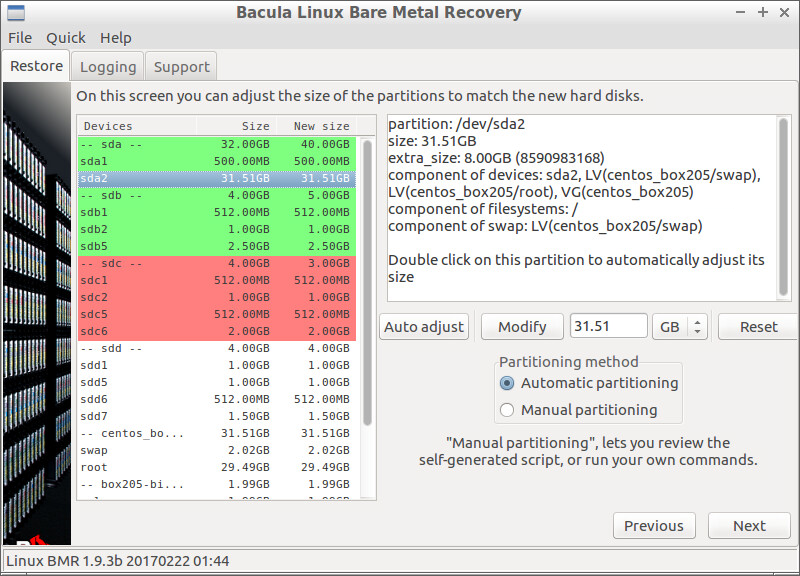Viewport: 800px width, 576px height.
Task: Open the File menu
Action: tap(20, 38)
